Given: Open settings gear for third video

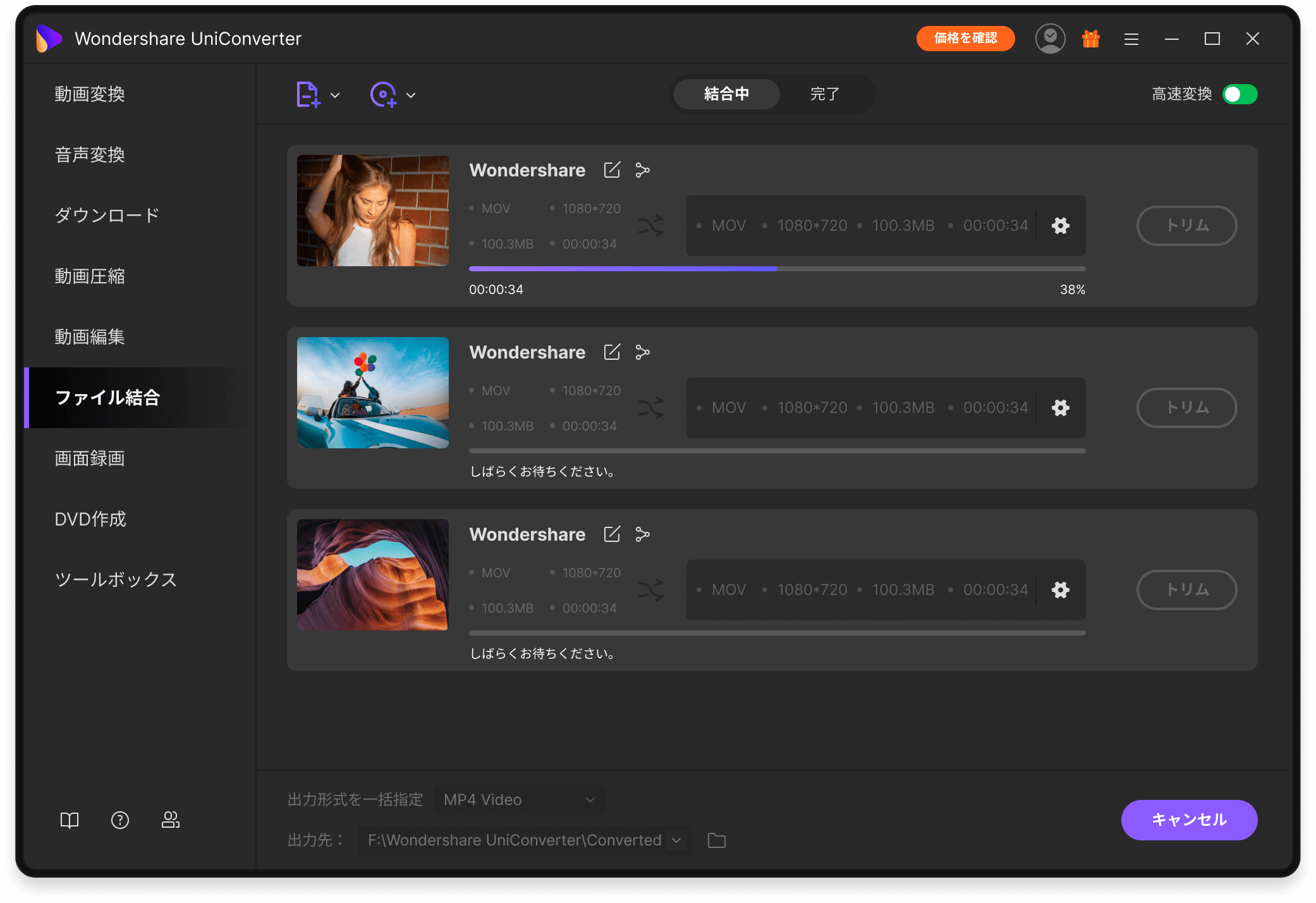Looking at the screenshot, I should (x=1061, y=590).
